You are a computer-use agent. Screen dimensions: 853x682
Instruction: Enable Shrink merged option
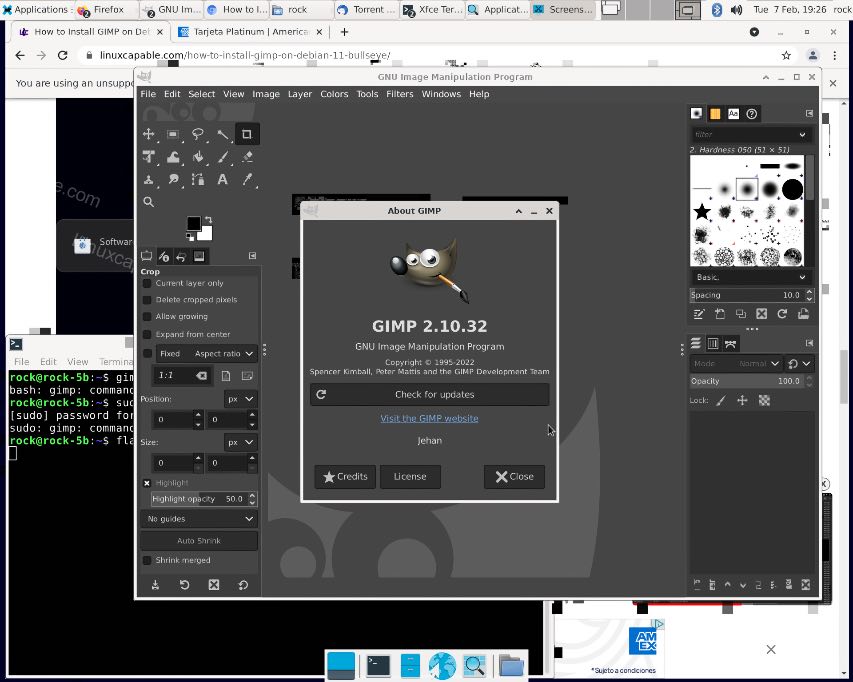(147, 560)
